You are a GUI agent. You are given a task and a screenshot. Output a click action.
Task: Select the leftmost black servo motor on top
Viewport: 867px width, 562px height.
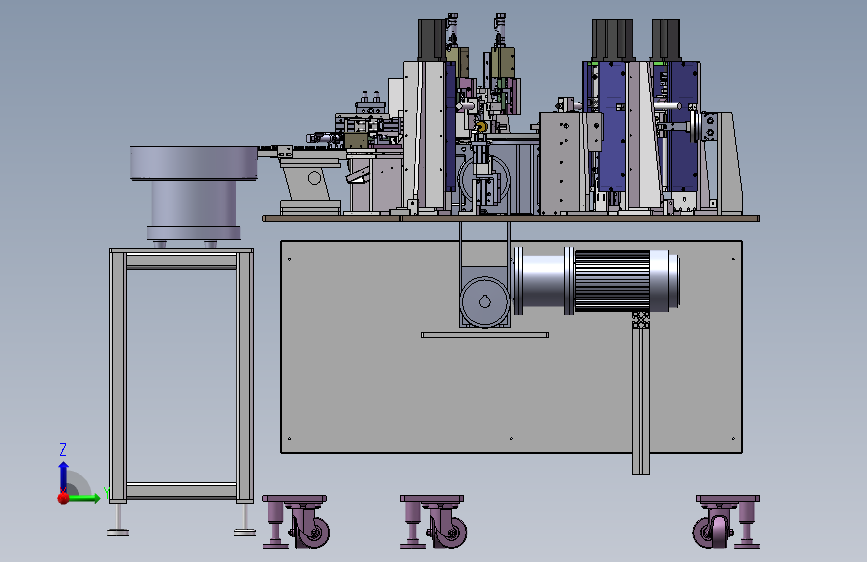(431, 40)
